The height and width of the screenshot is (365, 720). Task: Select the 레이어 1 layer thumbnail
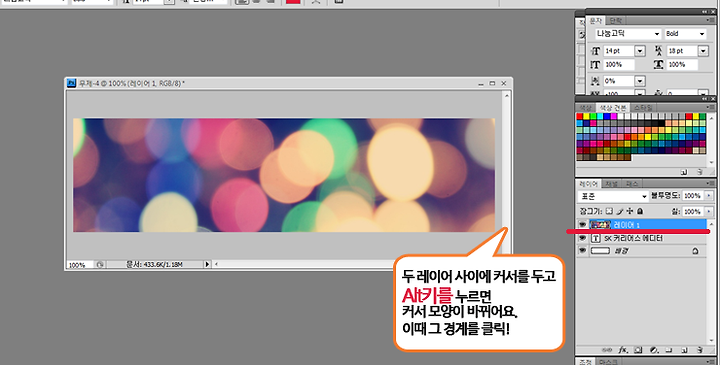600,225
